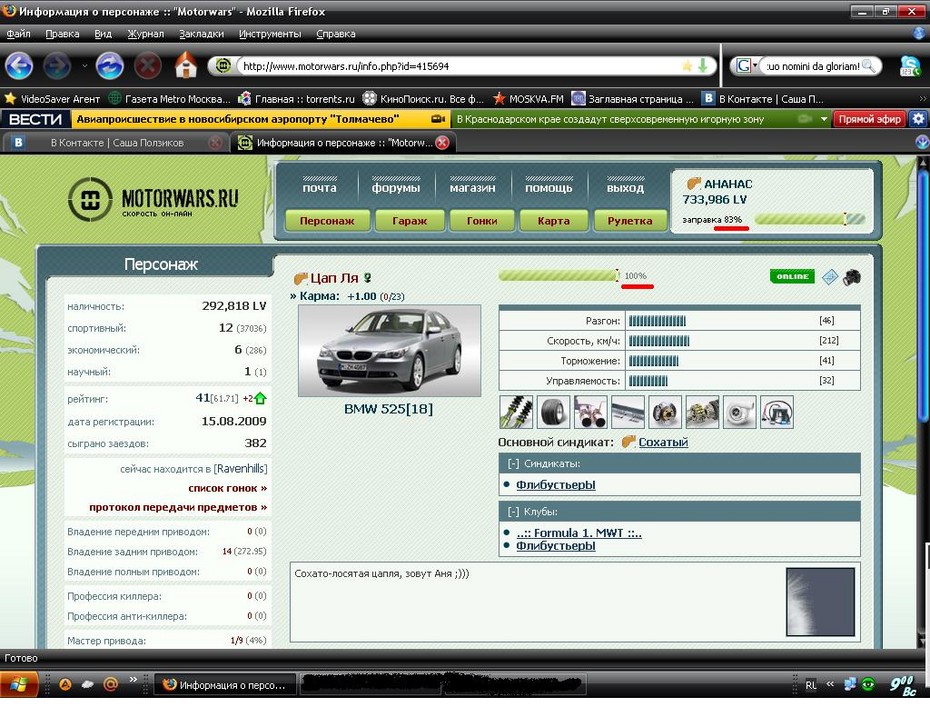The image size is (930, 727).
Task: Click the camera icon near ONLINE badge
Action: point(852,276)
